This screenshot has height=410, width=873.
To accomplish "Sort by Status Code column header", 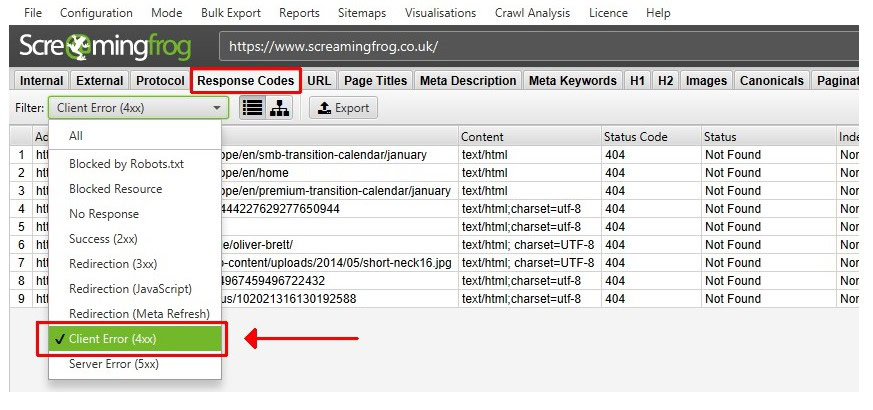I will pyautogui.click(x=651, y=136).
